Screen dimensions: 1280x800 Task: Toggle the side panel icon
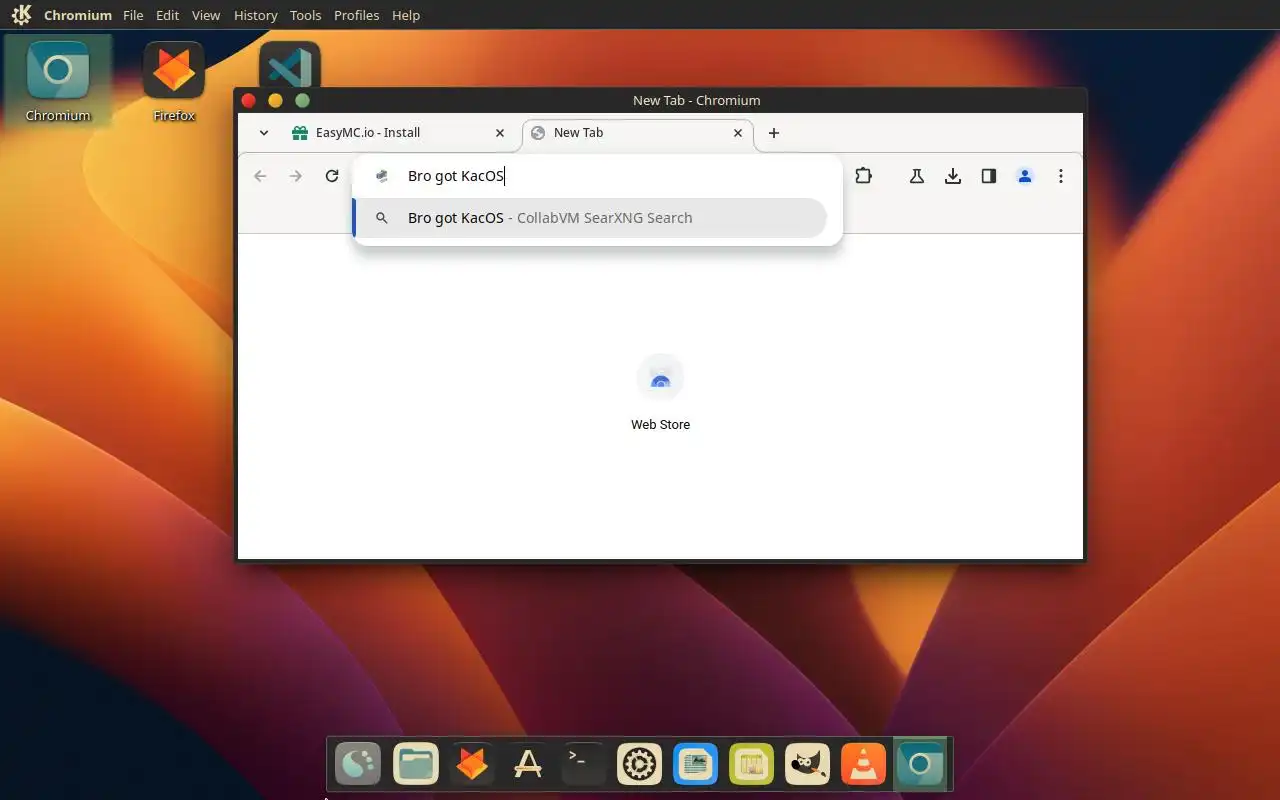click(989, 176)
